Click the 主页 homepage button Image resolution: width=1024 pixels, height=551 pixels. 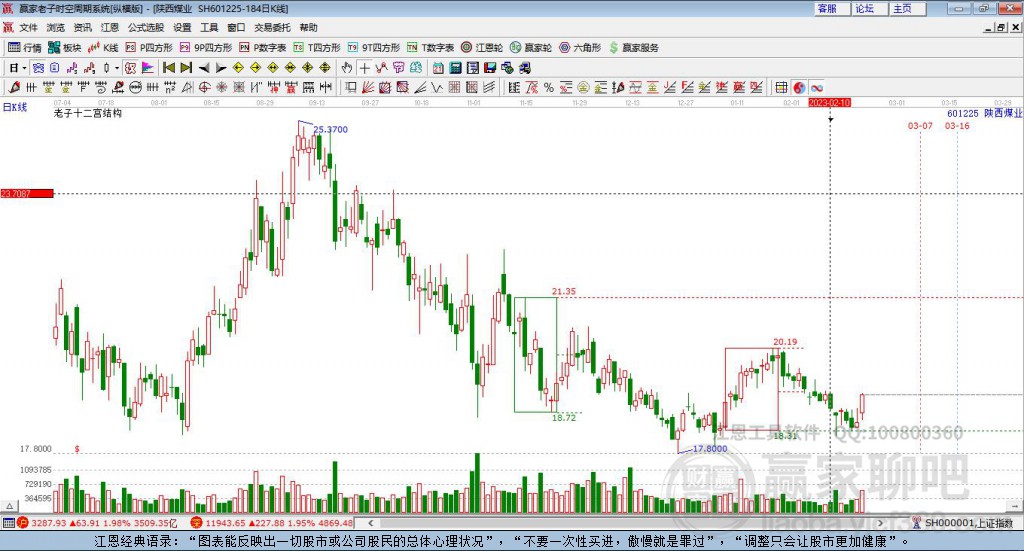[x=908, y=8]
